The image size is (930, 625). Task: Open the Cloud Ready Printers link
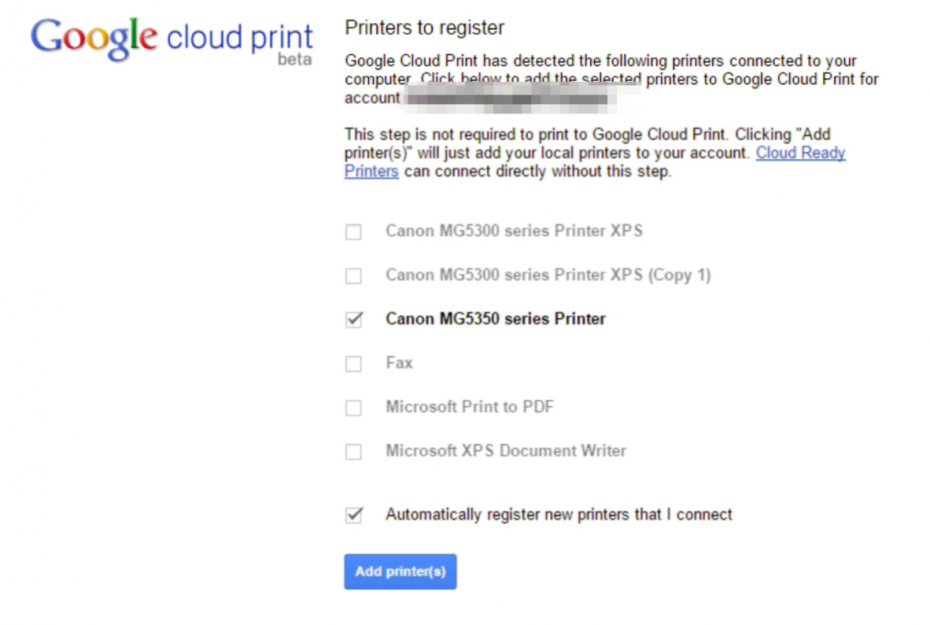[x=800, y=153]
